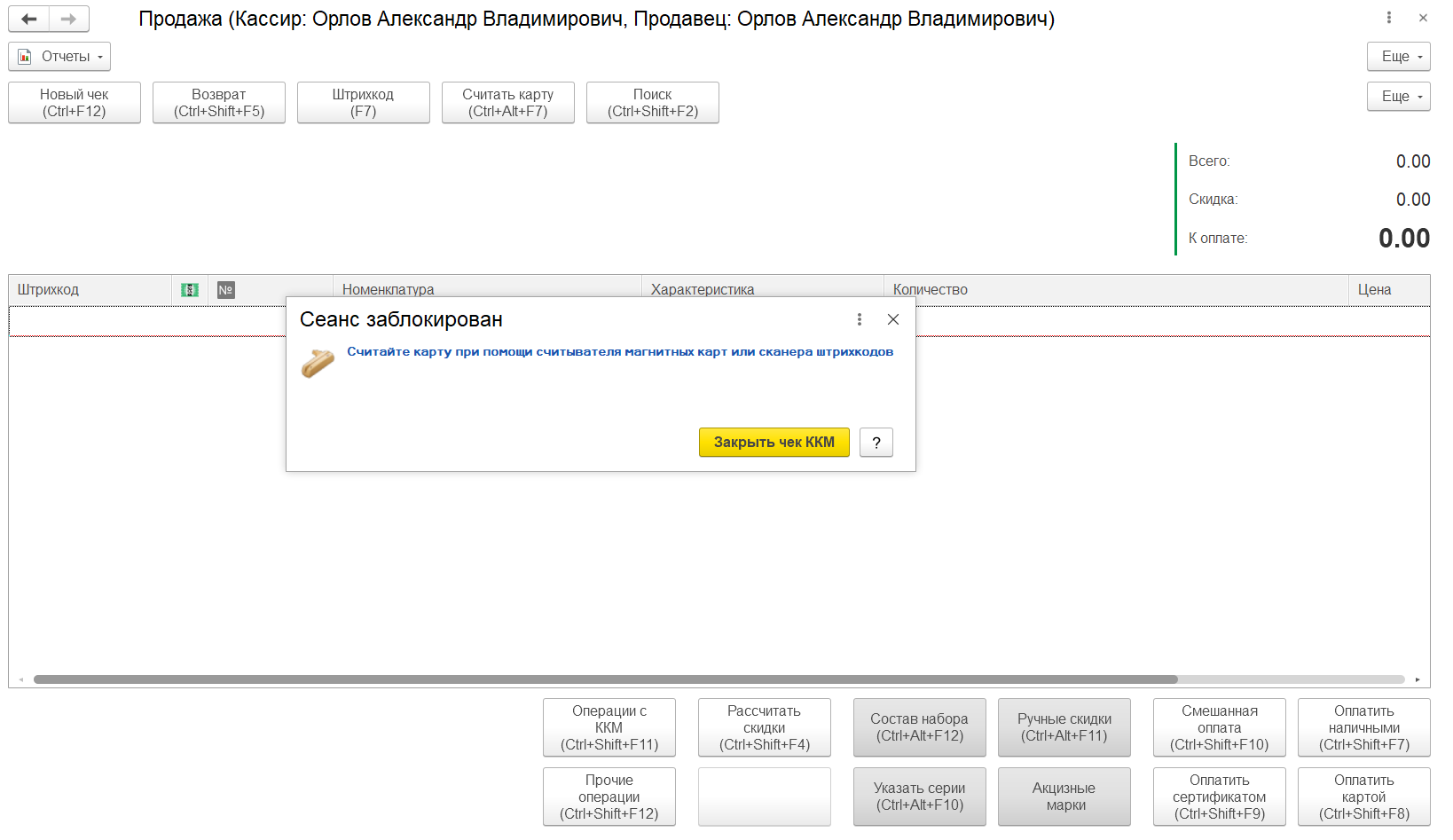Screen dimensions: 1453x840
Task: Click Считать карту button
Action: coord(508,103)
